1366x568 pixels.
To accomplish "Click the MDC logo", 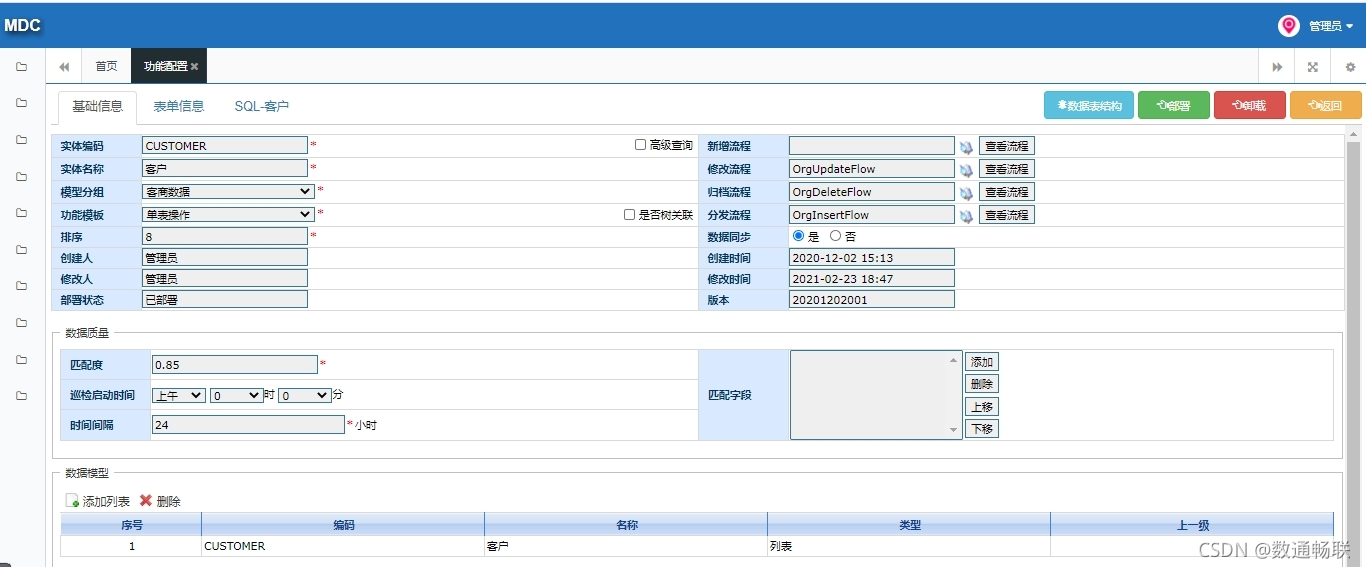I will [22, 25].
